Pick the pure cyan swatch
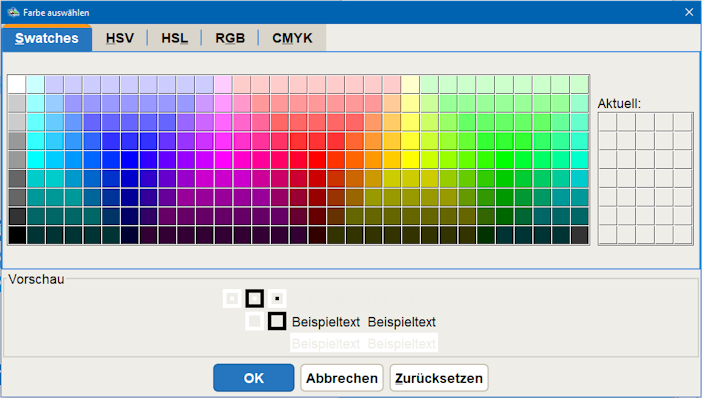This screenshot has width=702, height=398. tap(36, 160)
